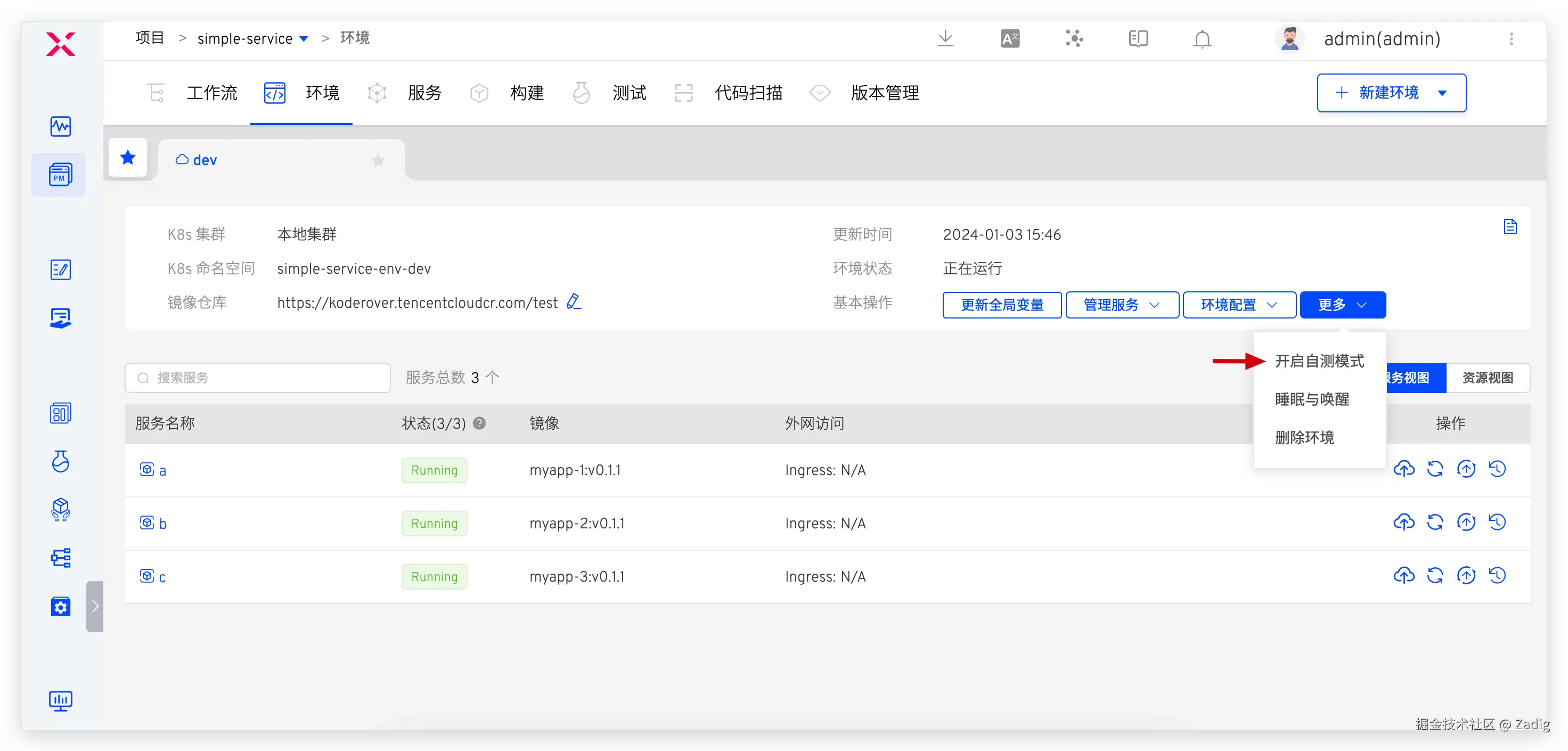Expand 管理服务 dropdown
Viewport: 1568px width, 751px height.
1122,305
